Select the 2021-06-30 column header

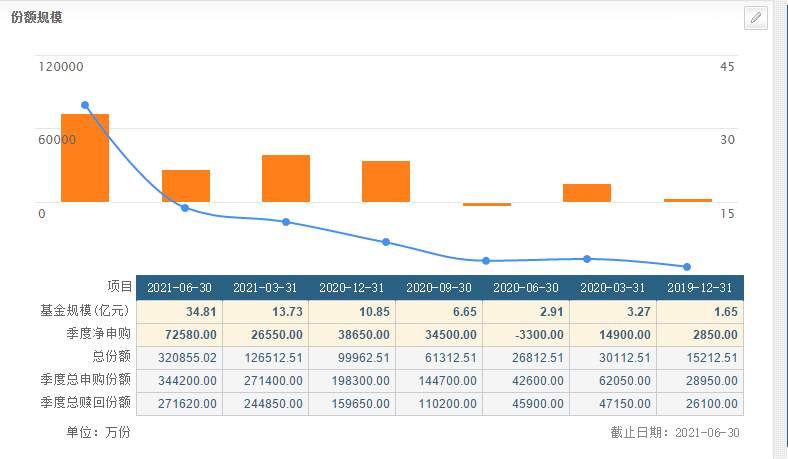click(x=180, y=287)
